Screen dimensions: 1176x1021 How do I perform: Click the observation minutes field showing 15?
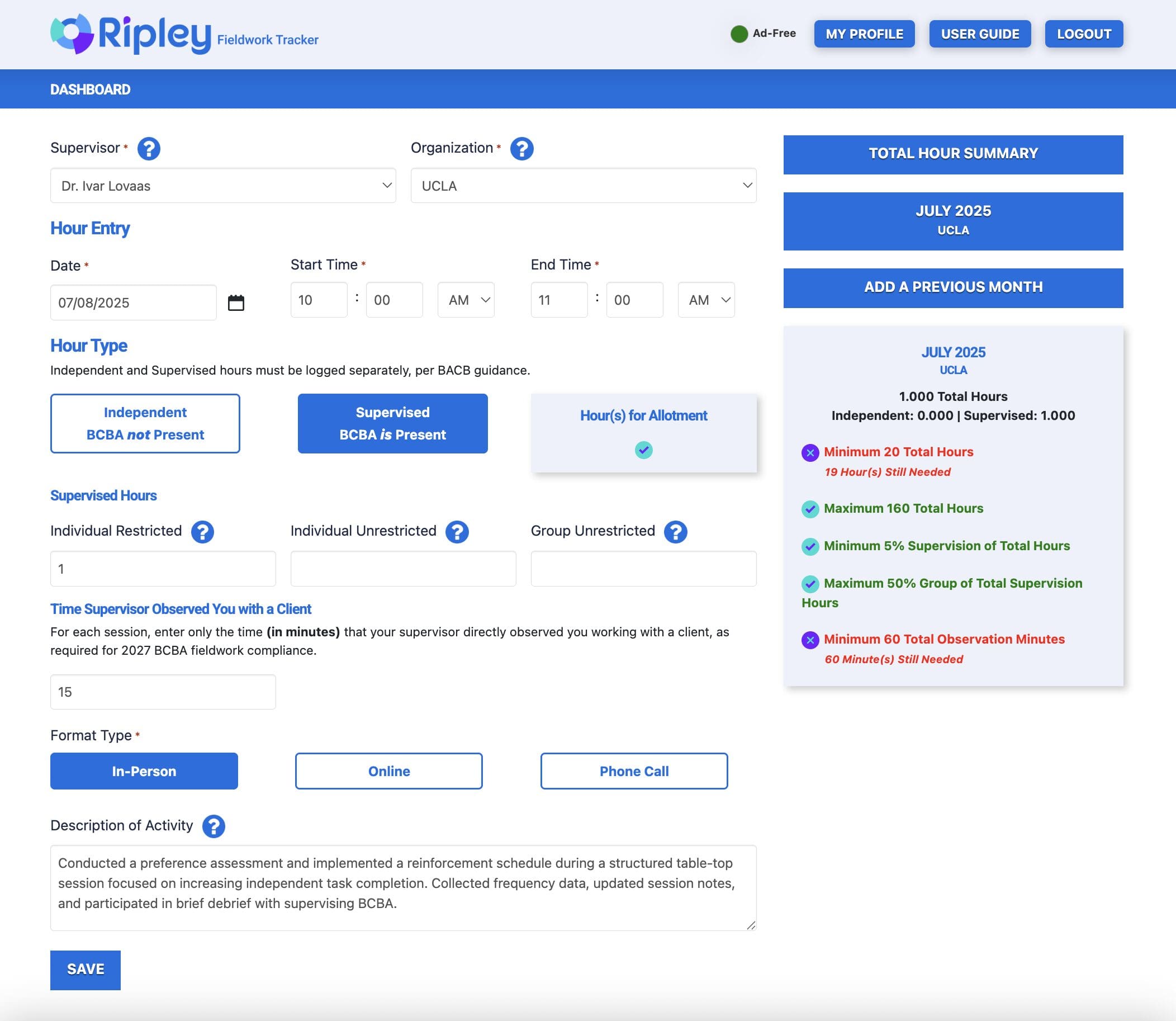pos(163,692)
